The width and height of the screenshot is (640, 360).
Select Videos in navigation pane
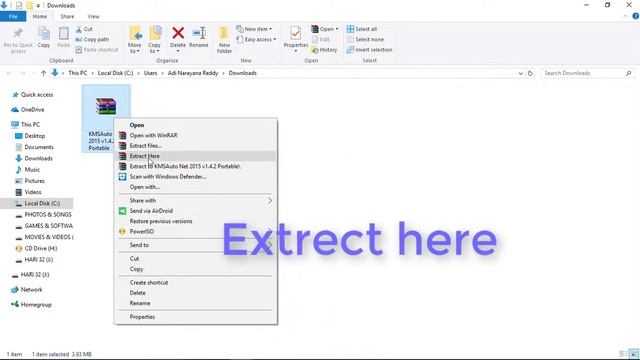[28, 192]
